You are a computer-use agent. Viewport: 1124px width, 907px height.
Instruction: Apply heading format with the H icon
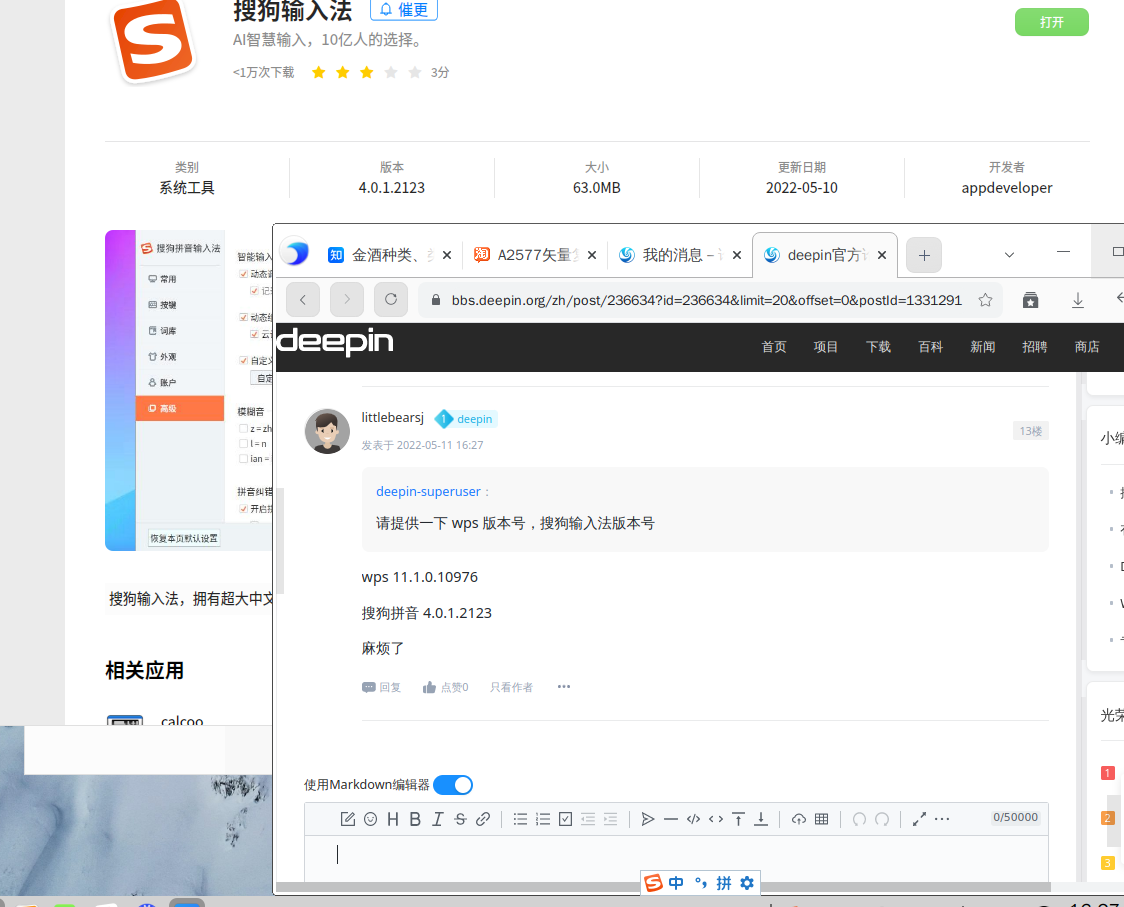pyautogui.click(x=393, y=819)
